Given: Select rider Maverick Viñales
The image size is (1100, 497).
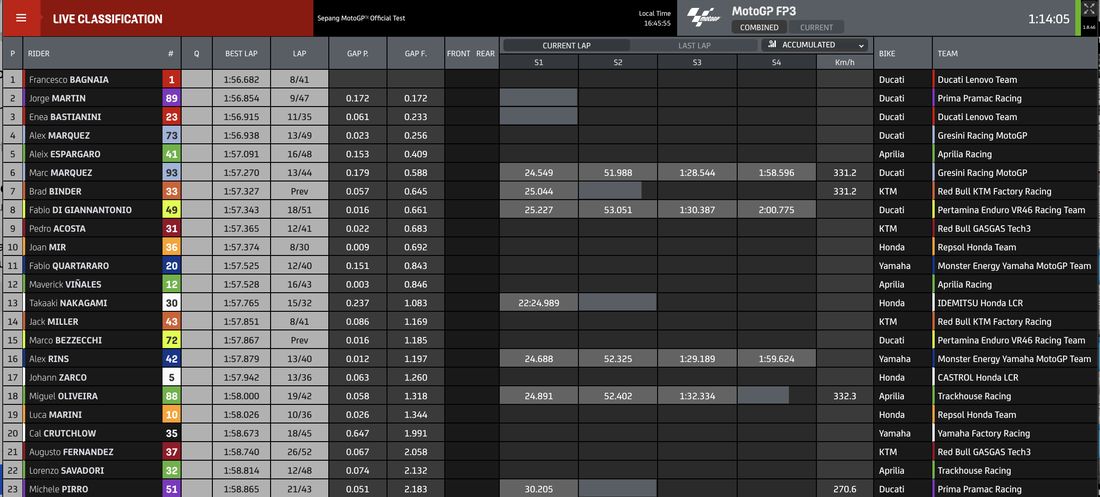Looking at the screenshot, I should pos(65,284).
